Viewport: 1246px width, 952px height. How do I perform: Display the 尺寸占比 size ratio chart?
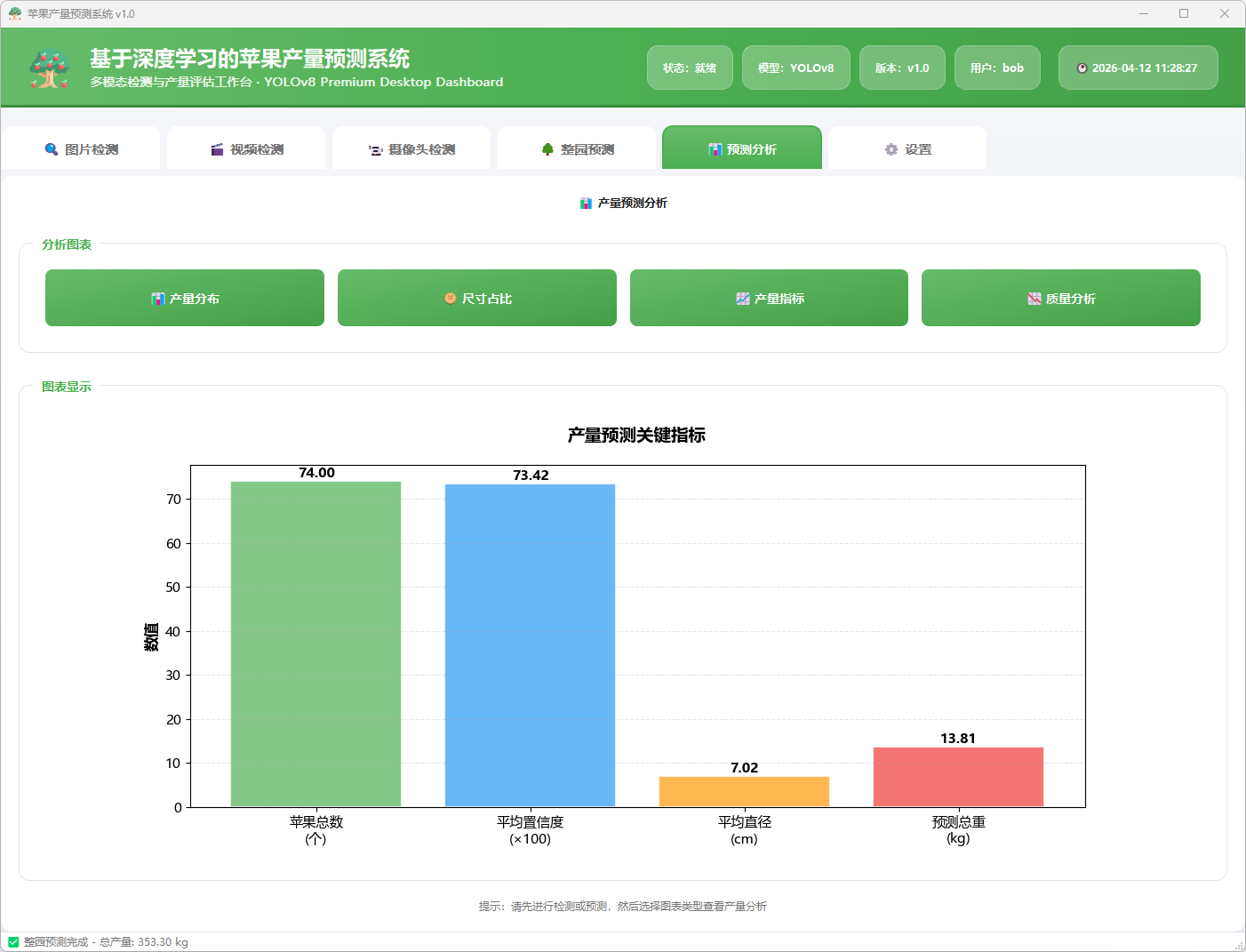pyautogui.click(x=477, y=299)
